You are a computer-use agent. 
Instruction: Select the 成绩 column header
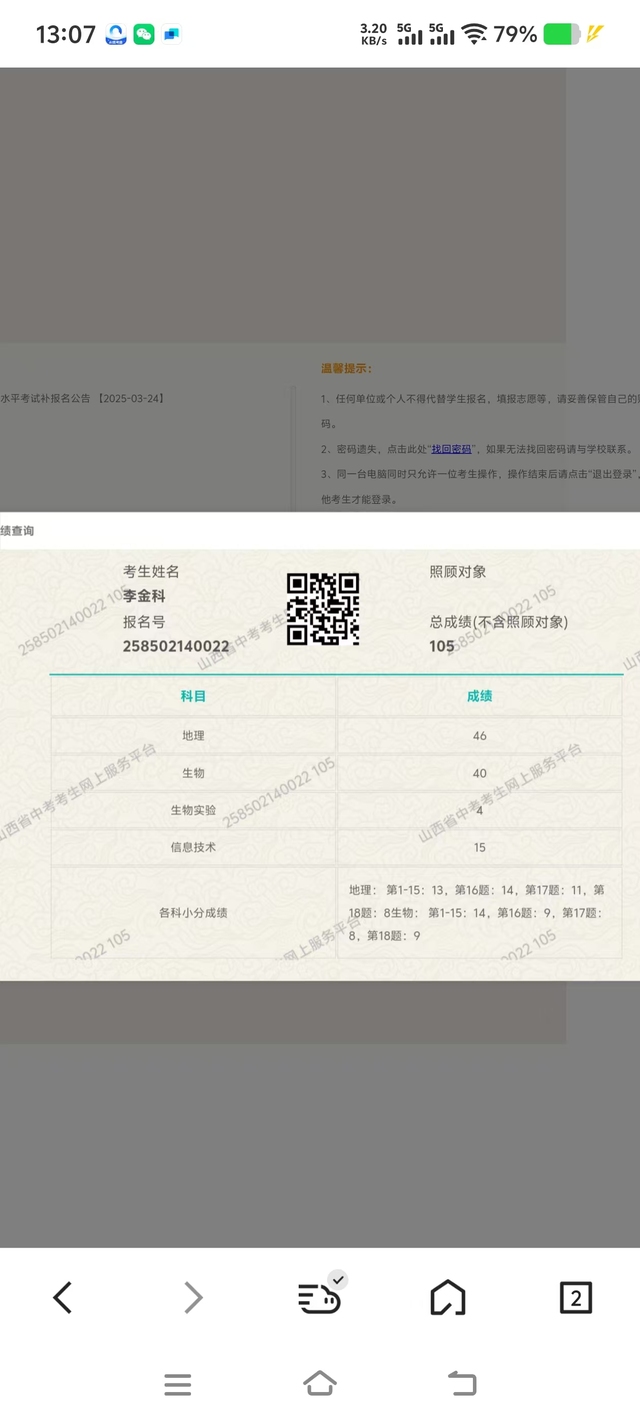click(x=479, y=696)
